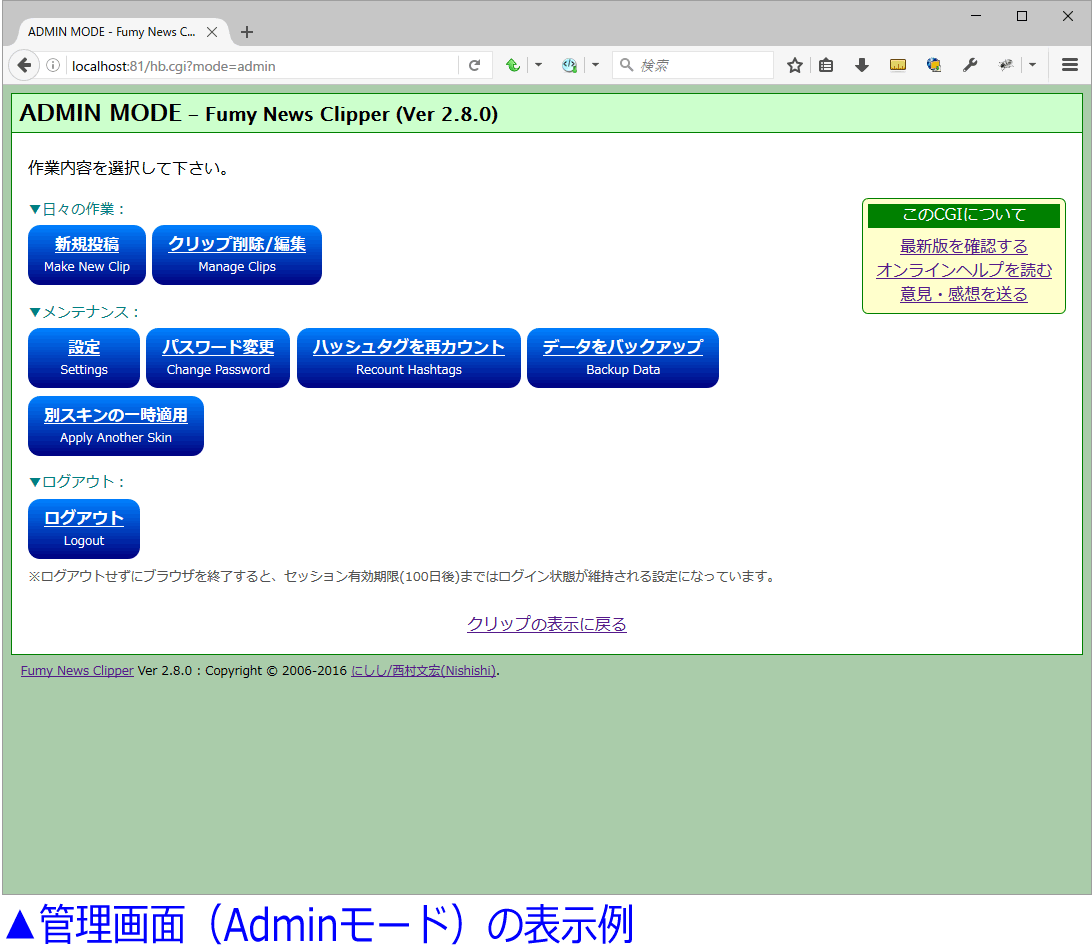
Task: Click ▼日々の作業： section label
Action: [x=77, y=209]
